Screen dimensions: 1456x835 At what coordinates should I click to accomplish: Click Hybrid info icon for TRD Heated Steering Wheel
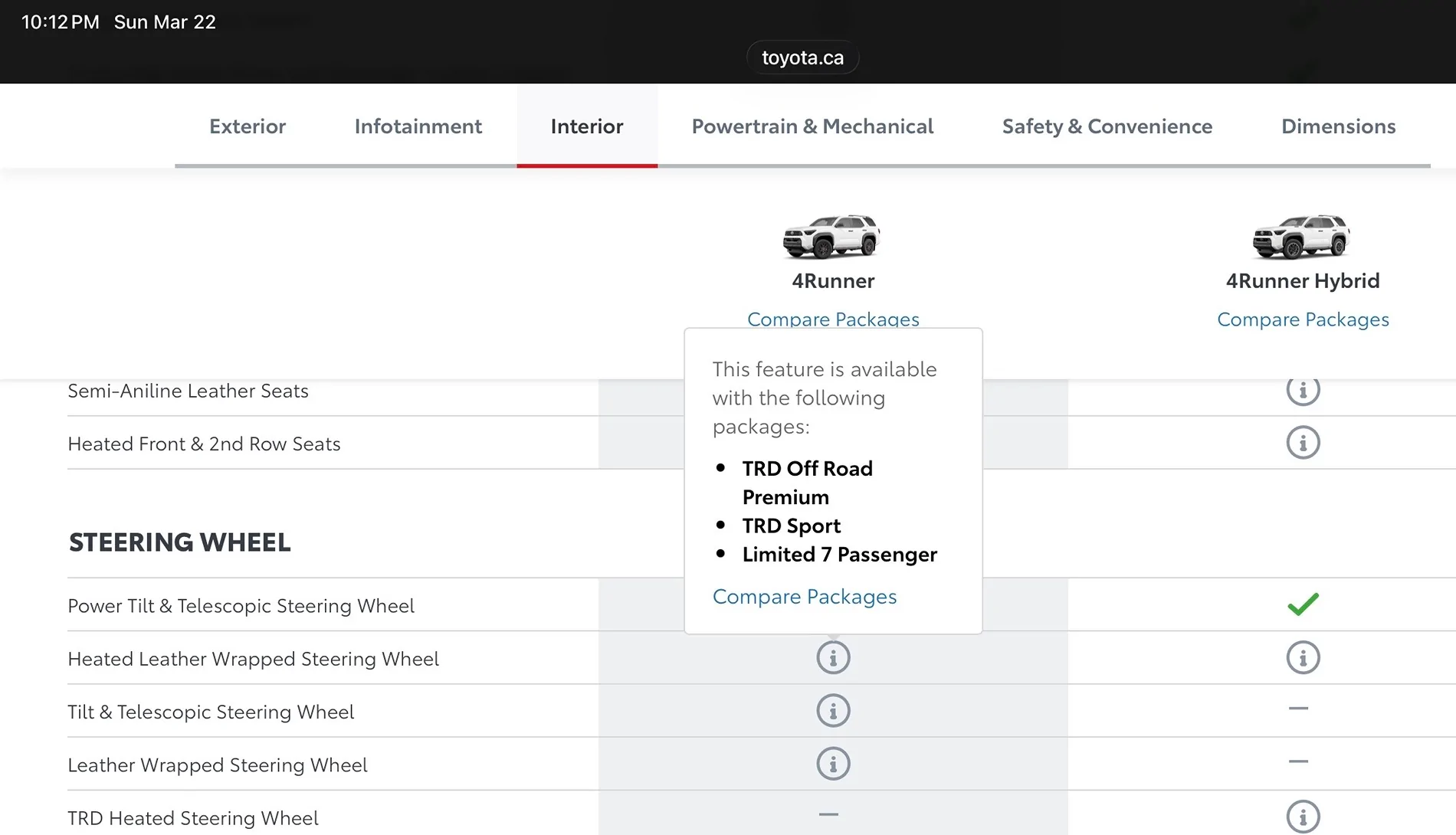[1303, 817]
